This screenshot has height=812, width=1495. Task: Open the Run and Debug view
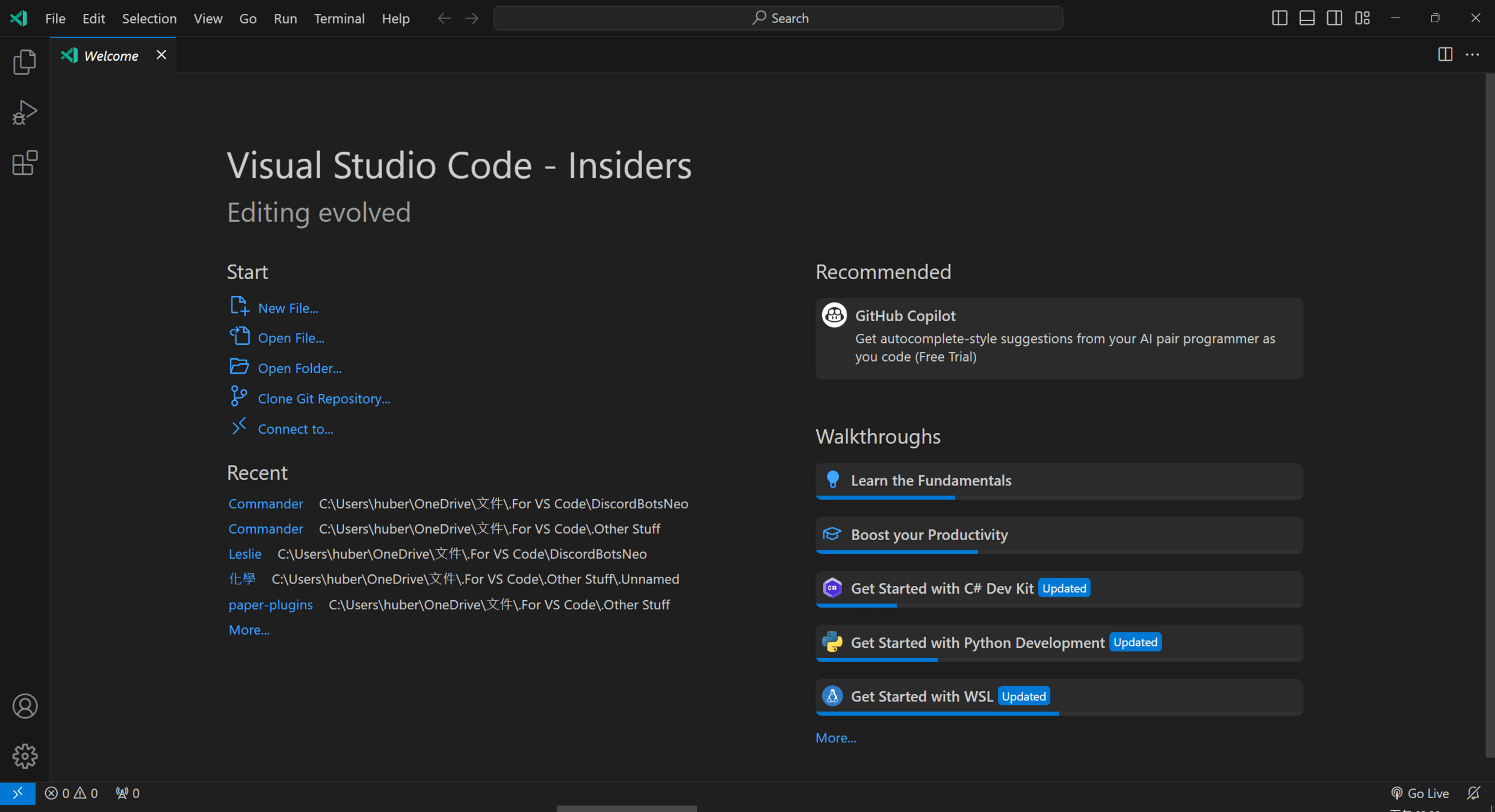24,112
